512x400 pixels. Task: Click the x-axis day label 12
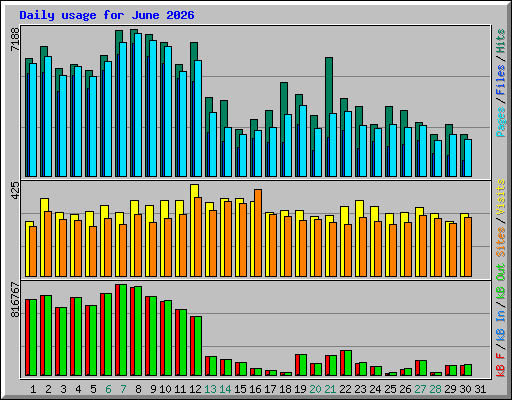click(x=195, y=389)
